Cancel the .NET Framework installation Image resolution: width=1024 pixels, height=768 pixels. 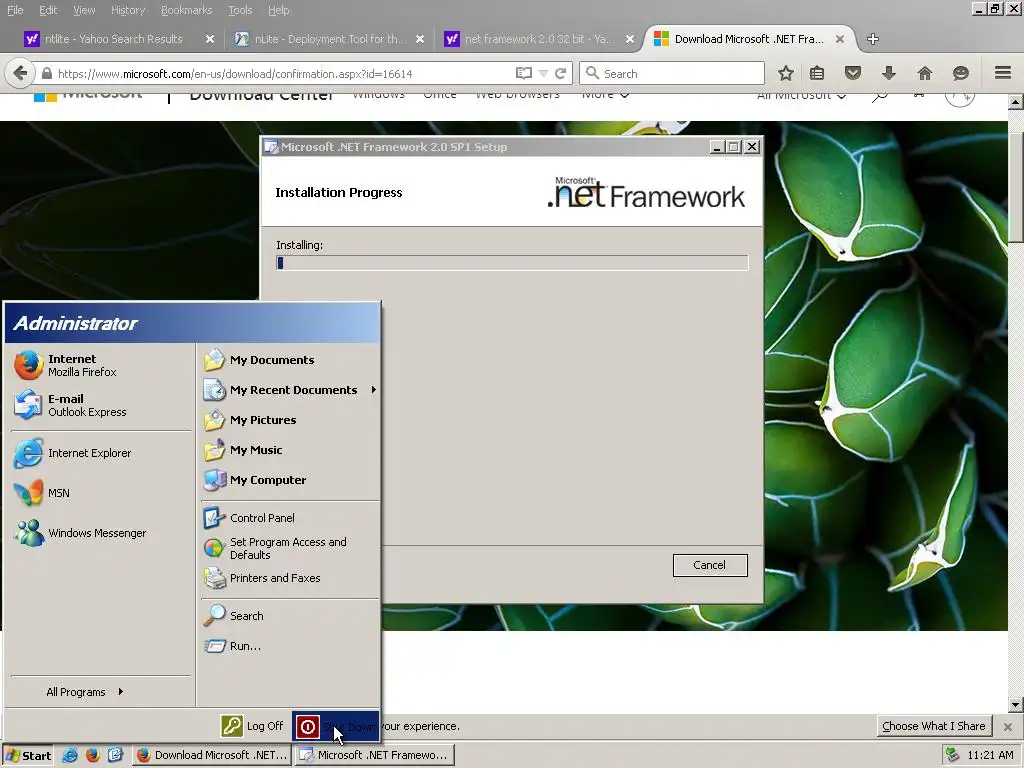(x=710, y=565)
